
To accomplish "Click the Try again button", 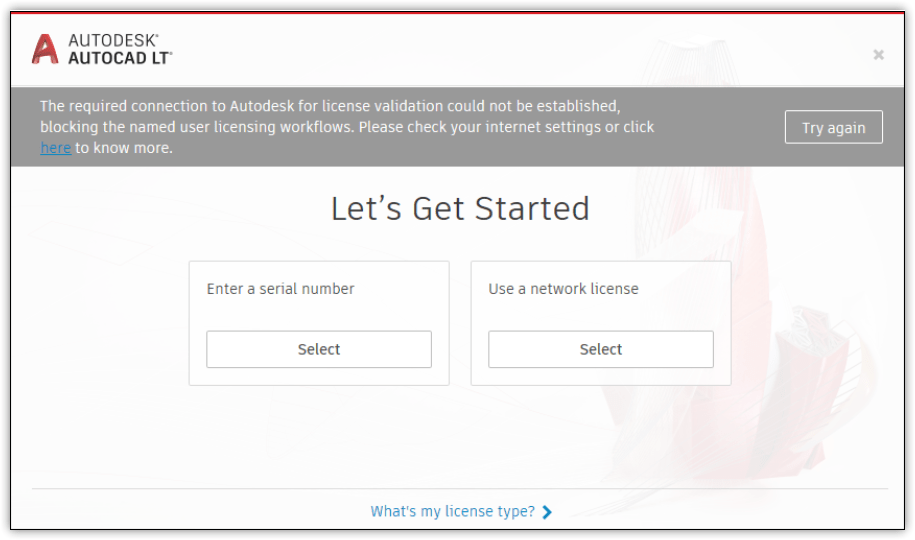I will pyautogui.click(x=833, y=127).
